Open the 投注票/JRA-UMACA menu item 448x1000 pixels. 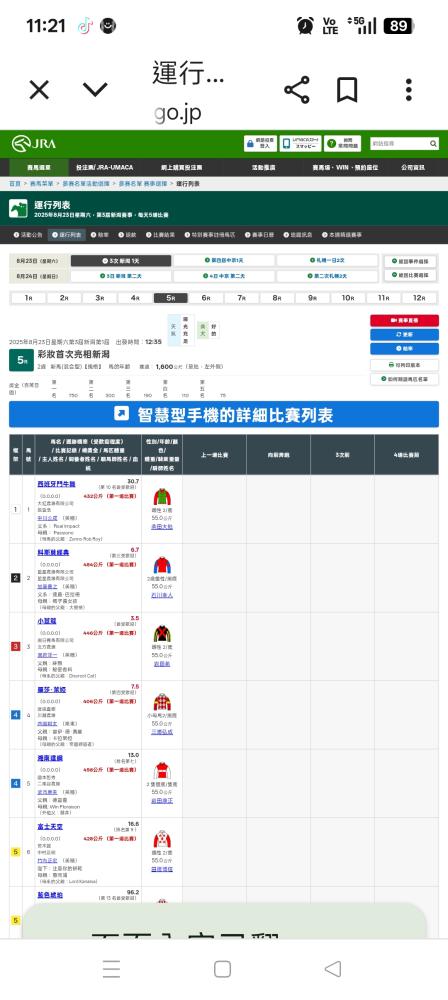[105, 167]
